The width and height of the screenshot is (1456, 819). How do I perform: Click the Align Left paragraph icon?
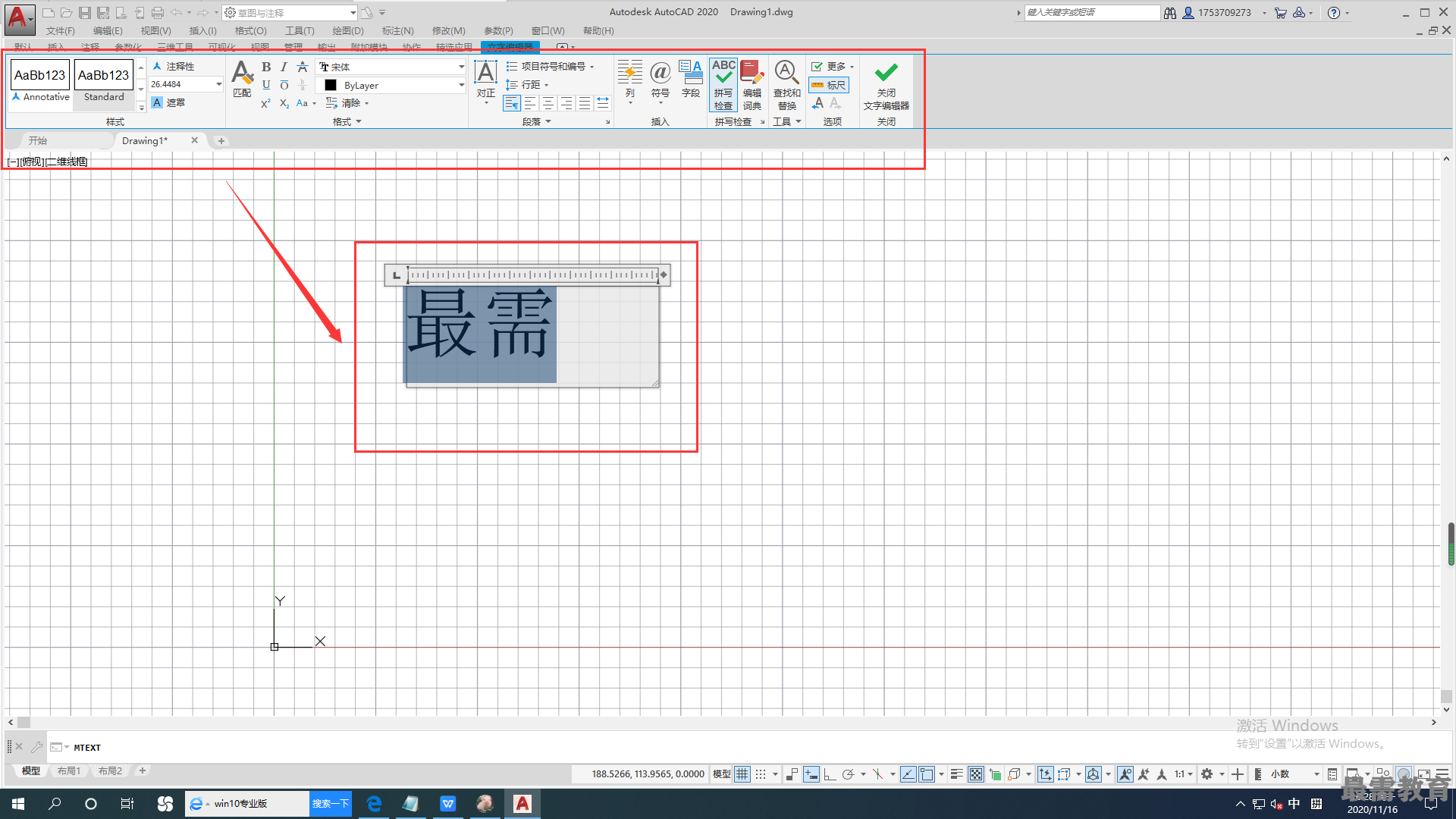pyautogui.click(x=530, y=103)
